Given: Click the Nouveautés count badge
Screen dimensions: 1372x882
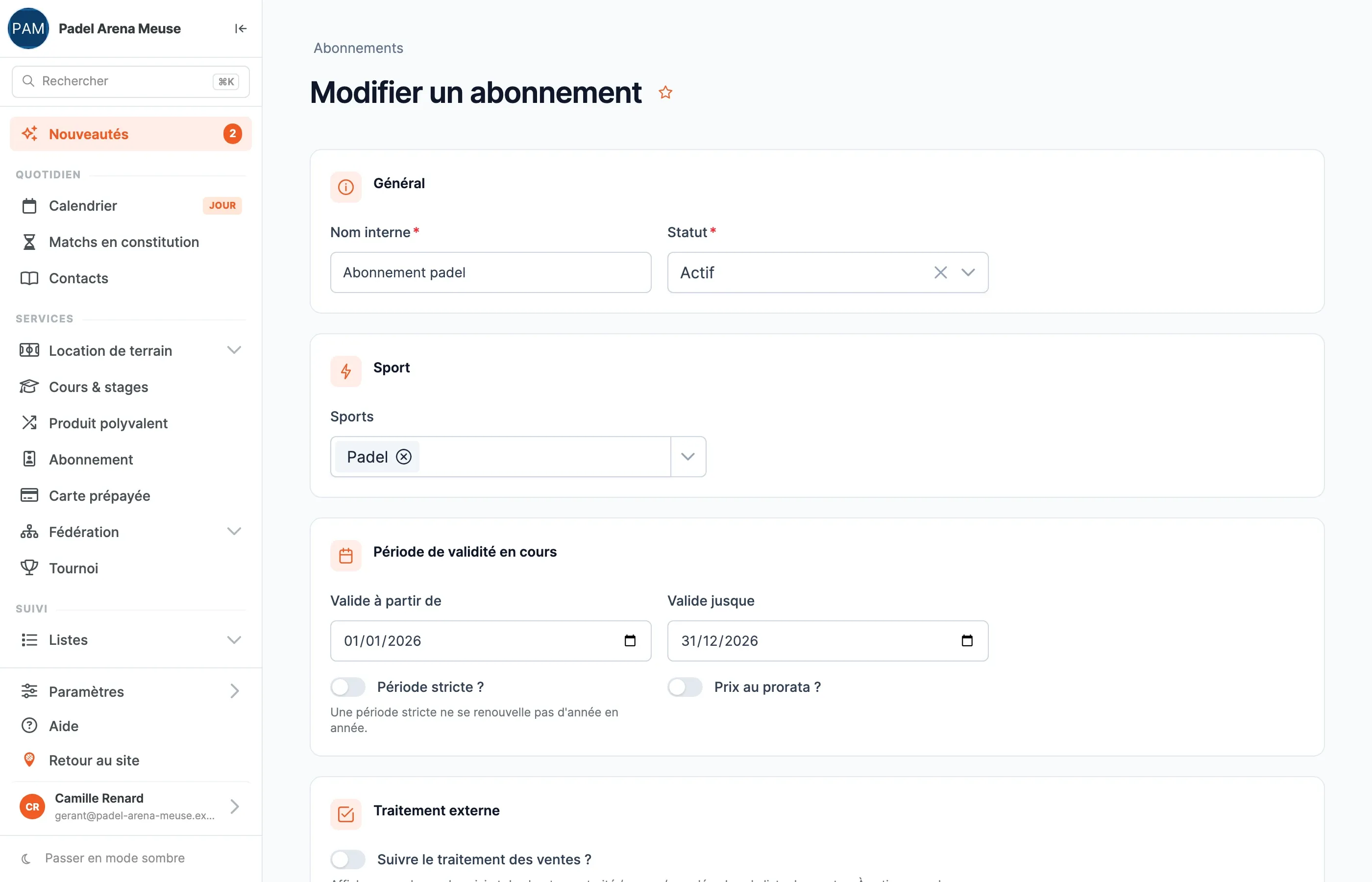Looking at the screenshot, I should point(232,133).
